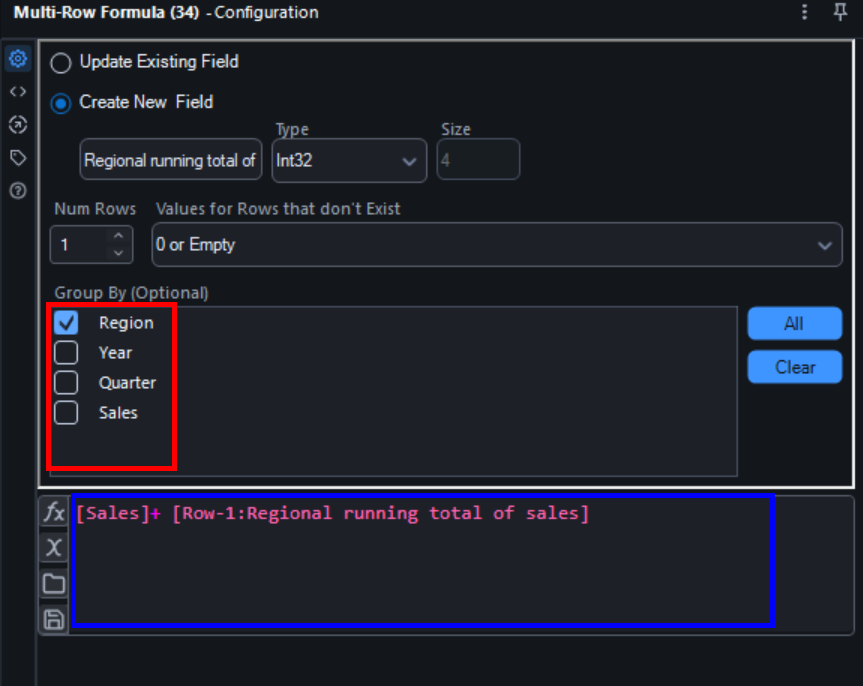Click in the expression editor formula
Image resolution: width=863 pixels, height=686 pixels.
[332, 513]
